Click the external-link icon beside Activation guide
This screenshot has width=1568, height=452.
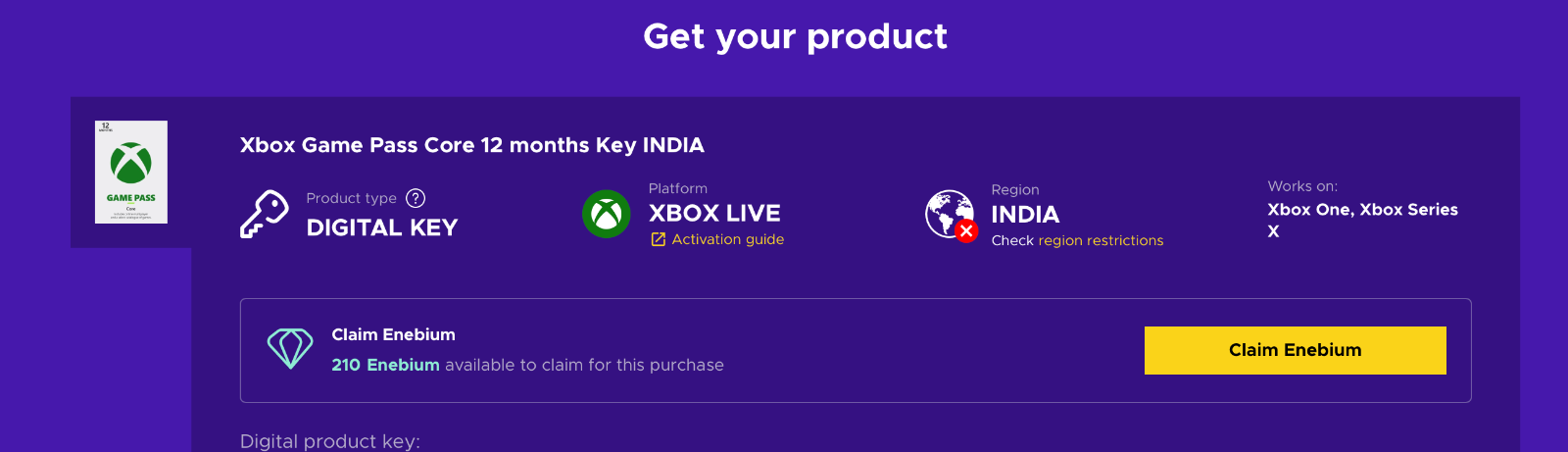coord(659,239)
